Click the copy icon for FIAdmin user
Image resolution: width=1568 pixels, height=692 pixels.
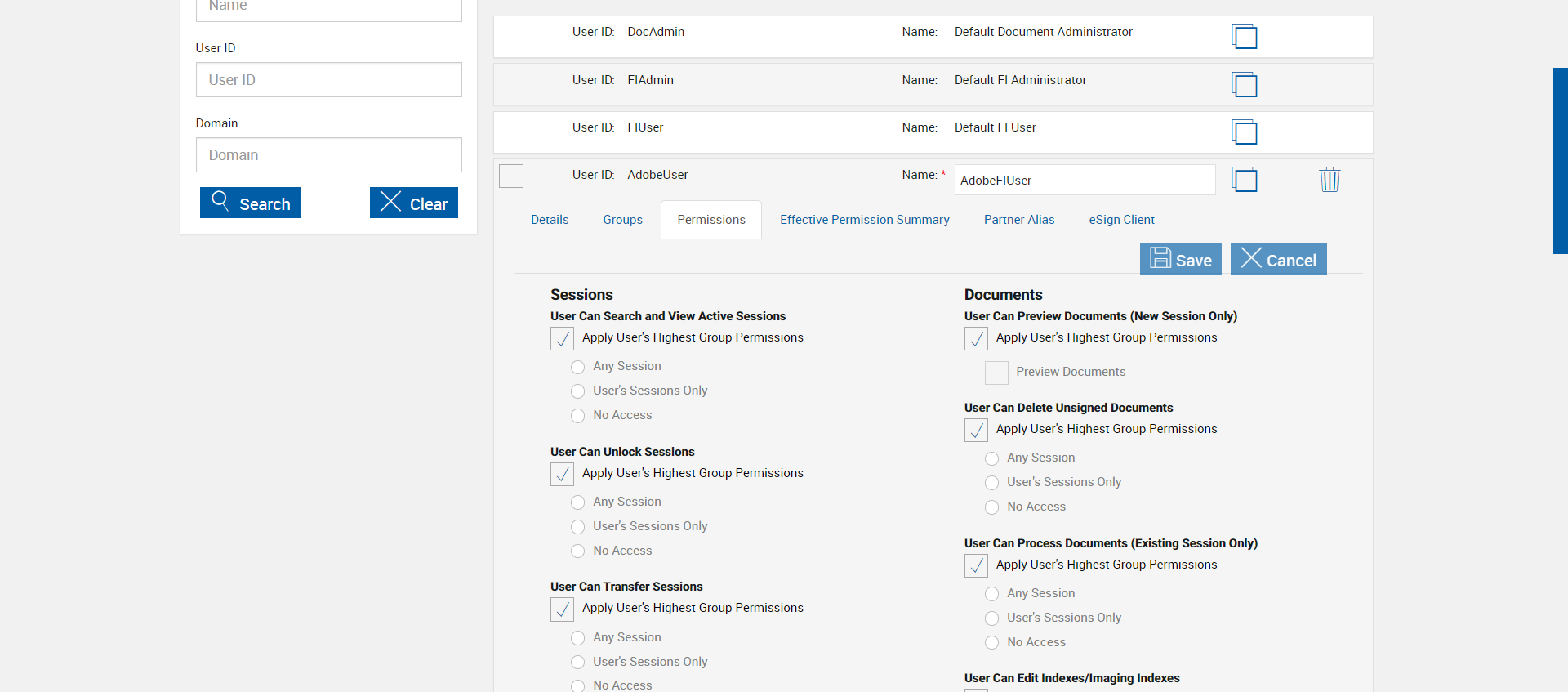click(1244, 84)
